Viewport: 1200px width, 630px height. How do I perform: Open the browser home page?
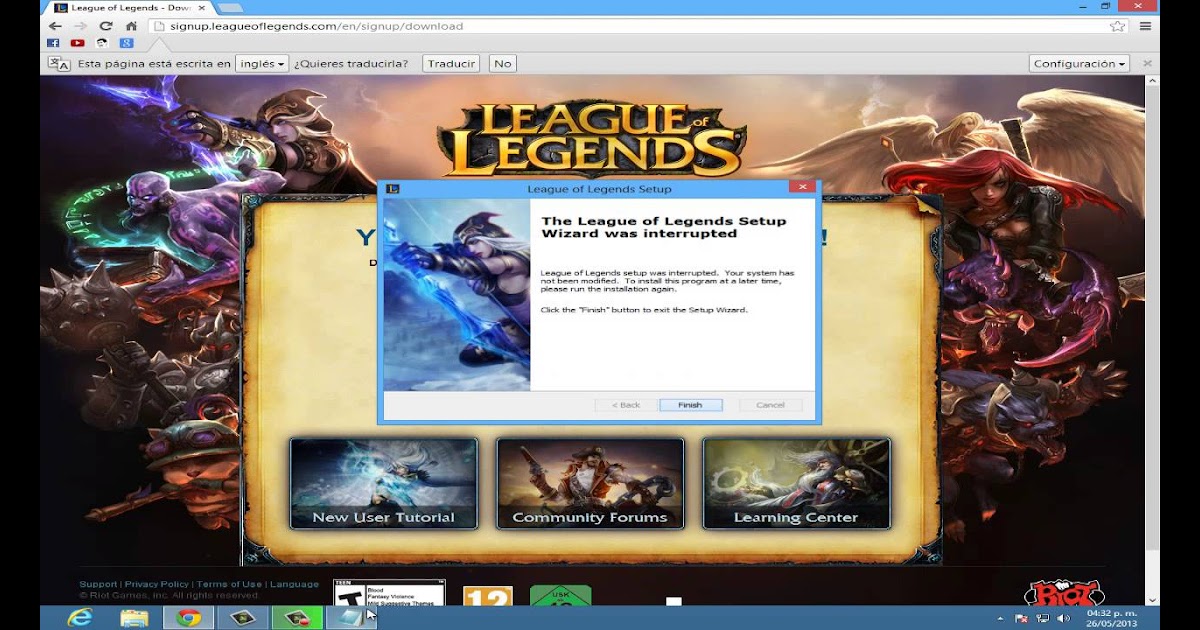pos(131,26)
